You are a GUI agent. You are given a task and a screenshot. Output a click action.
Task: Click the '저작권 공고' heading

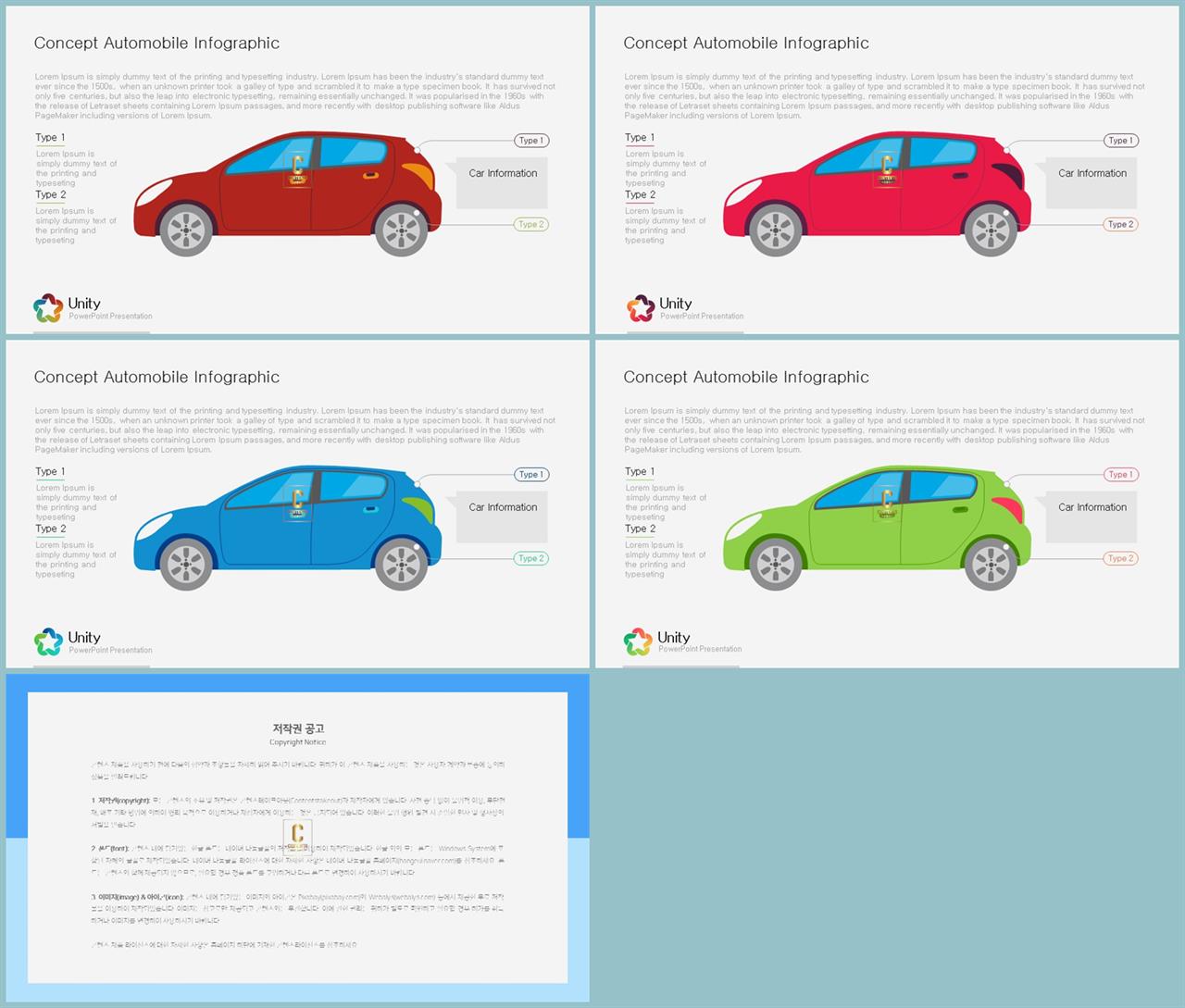click(298, 728)
